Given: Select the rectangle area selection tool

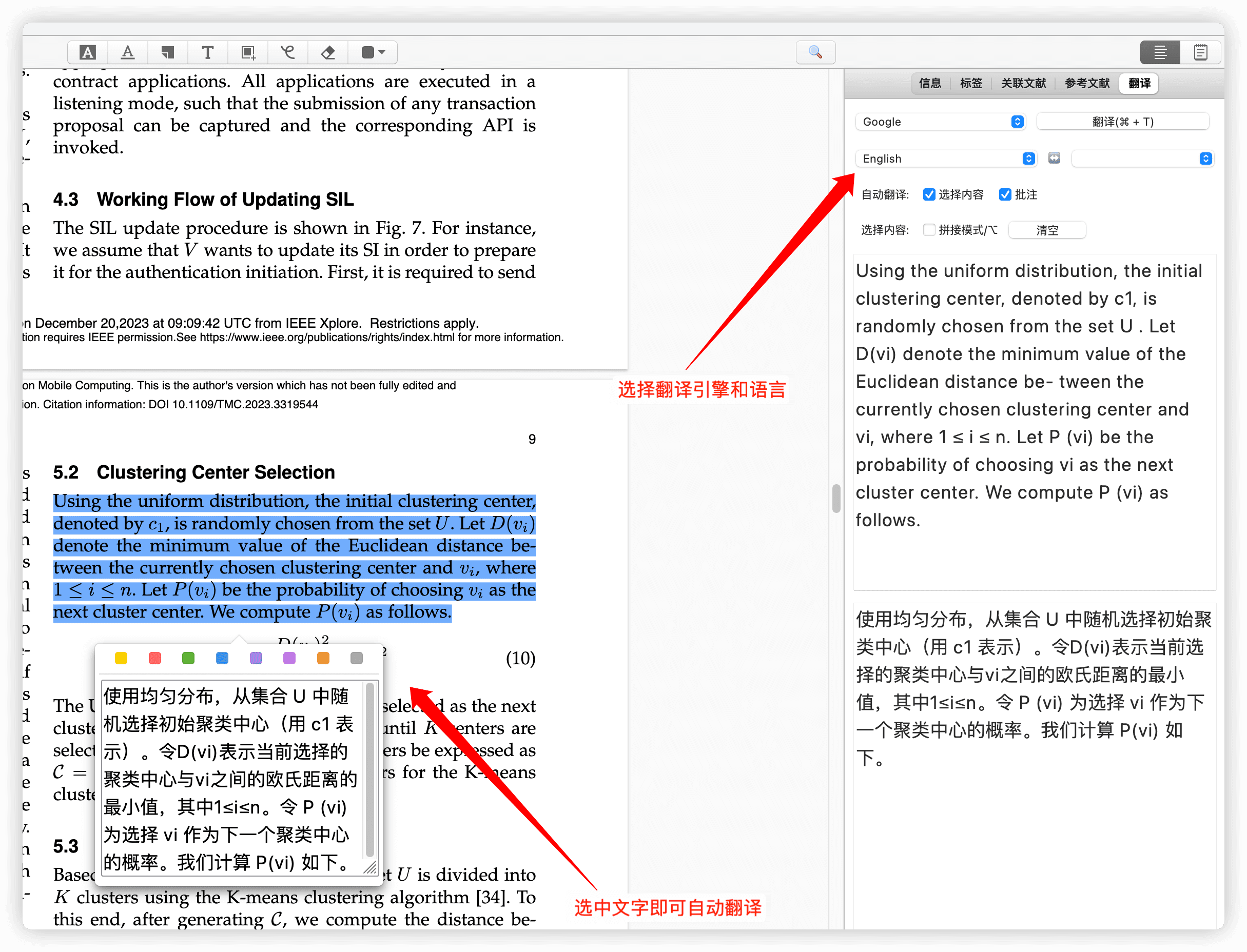Looking at the screenshot, I should (248, 53).
